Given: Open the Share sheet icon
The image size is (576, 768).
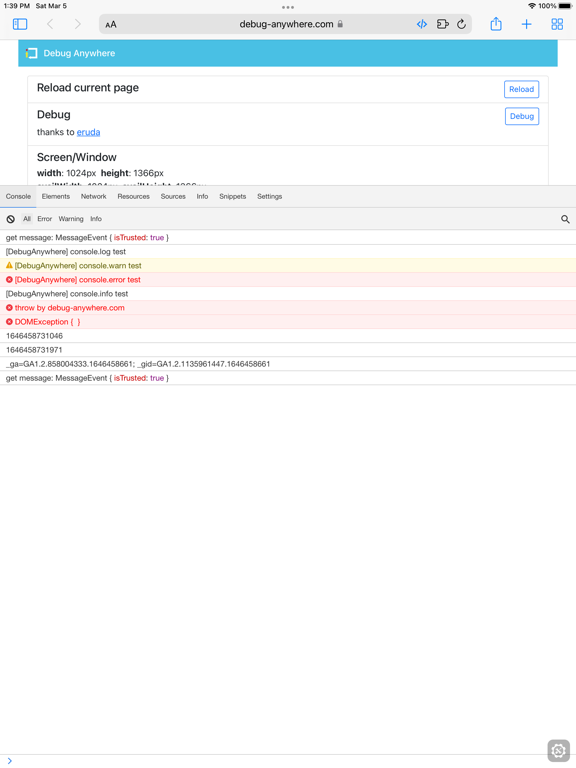Looking at the screenshot, I should pyautogui.click(x=496, y=24).
